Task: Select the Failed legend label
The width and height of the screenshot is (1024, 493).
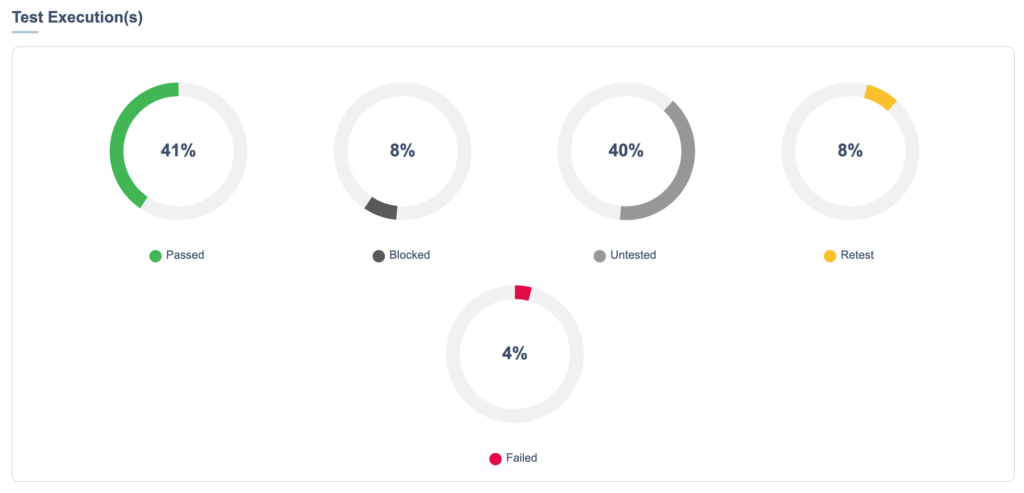Action: coord(521,458)
